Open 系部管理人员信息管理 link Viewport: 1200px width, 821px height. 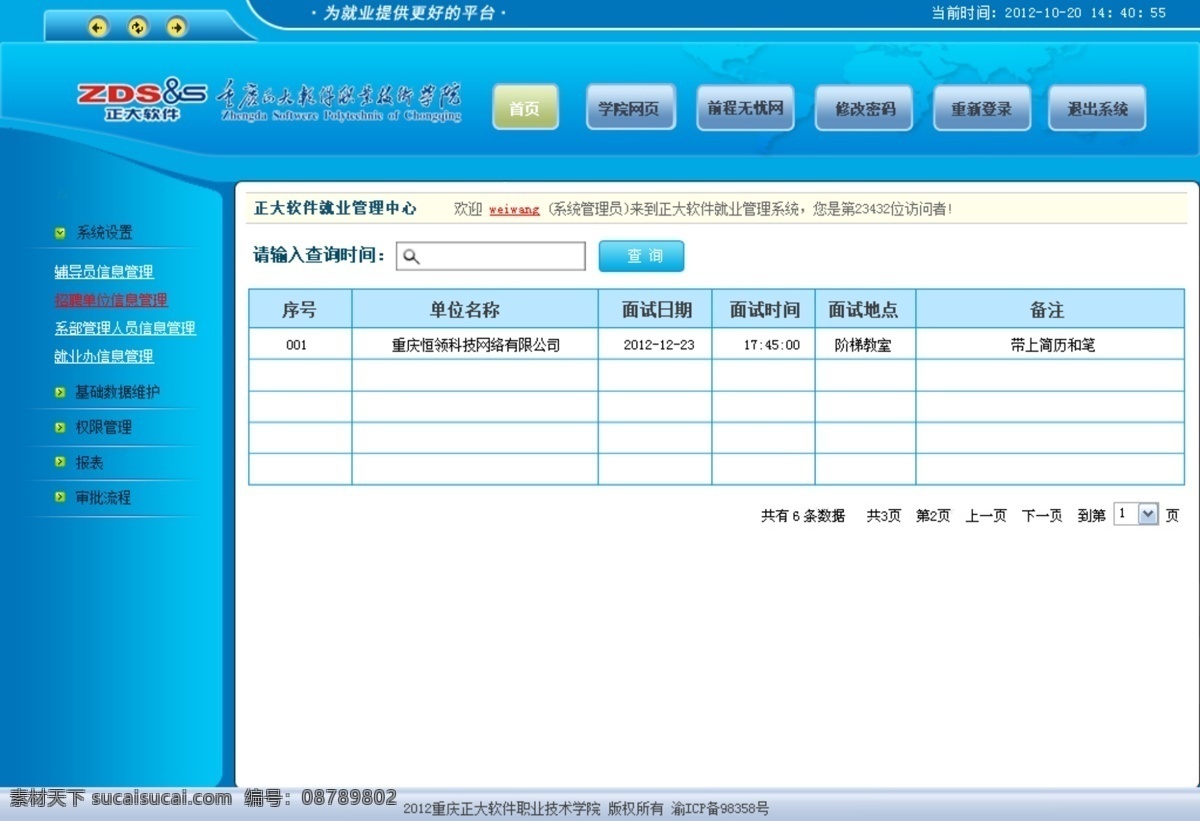click(x=125, y=328)
